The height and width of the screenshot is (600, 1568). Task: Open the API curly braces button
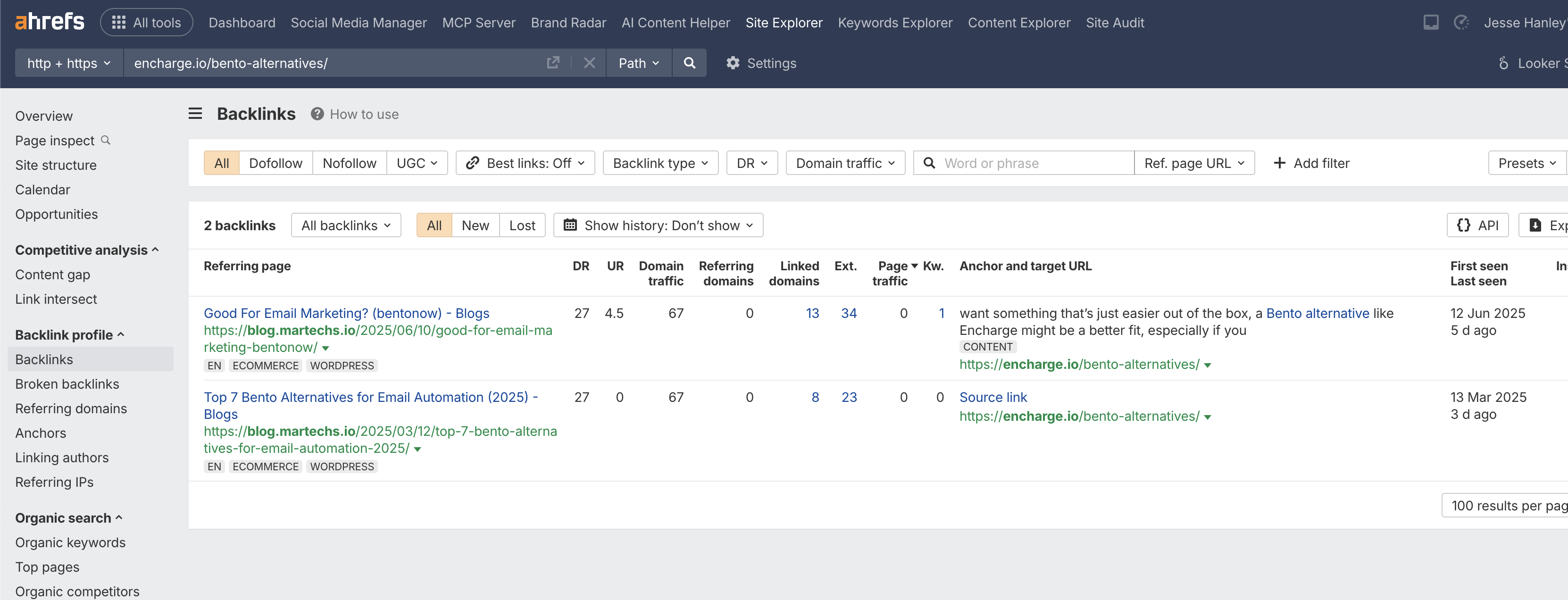point(1477,225)
